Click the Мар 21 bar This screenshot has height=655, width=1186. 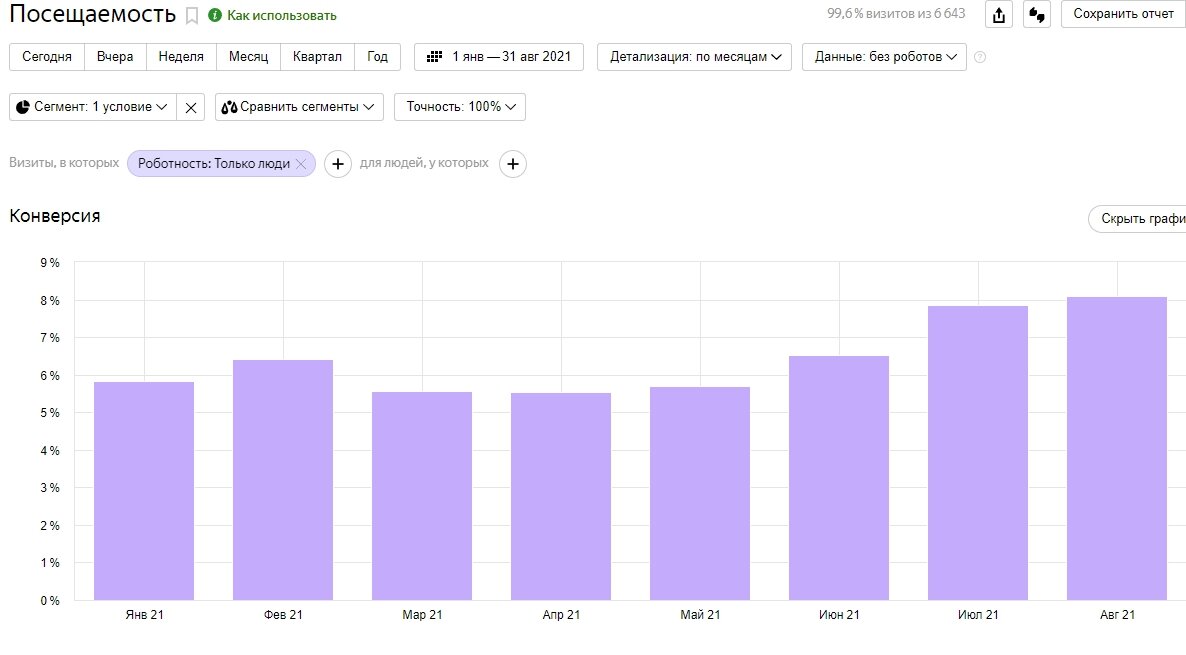422,495
